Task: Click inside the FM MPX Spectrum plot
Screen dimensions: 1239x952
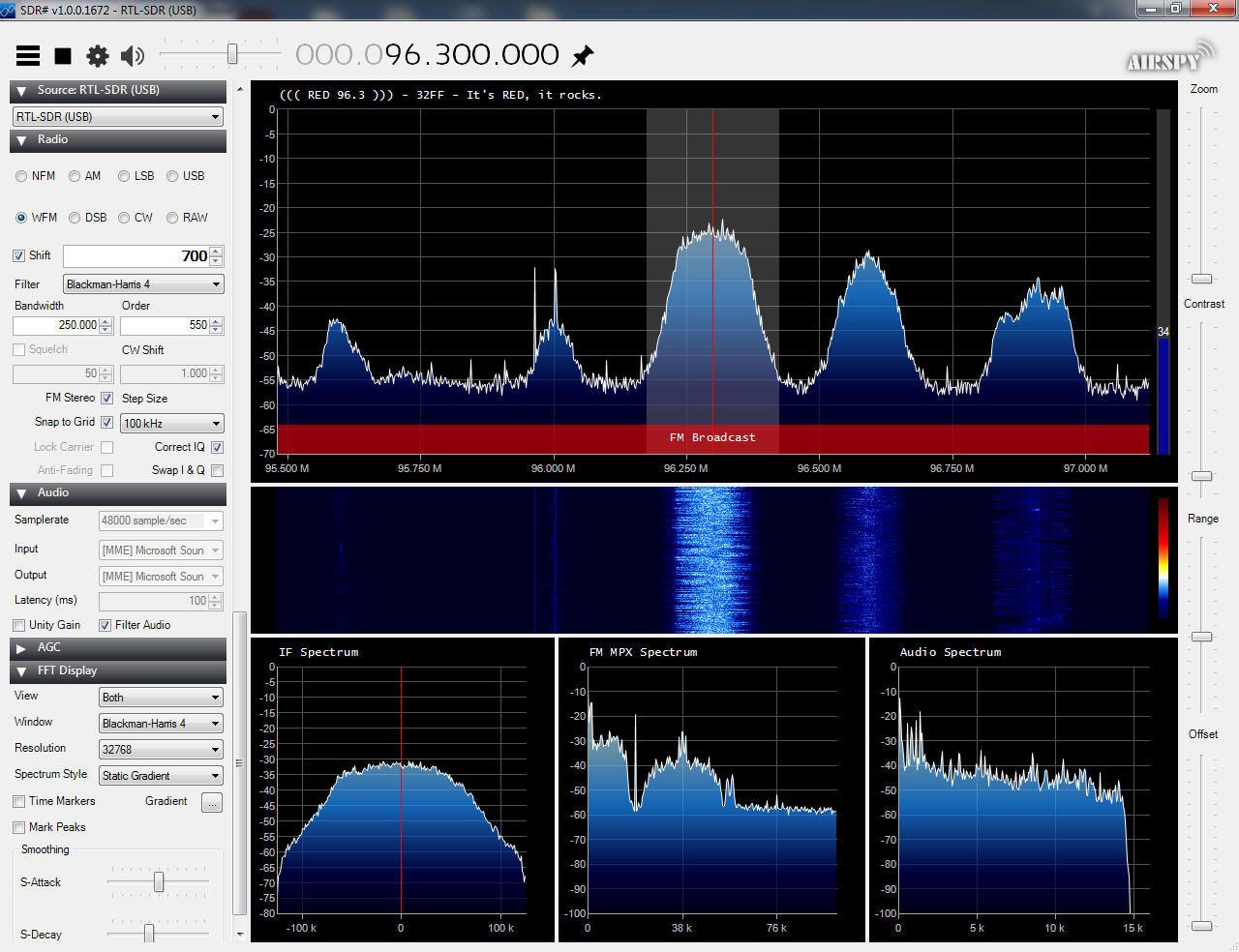Action: point(711,790)
